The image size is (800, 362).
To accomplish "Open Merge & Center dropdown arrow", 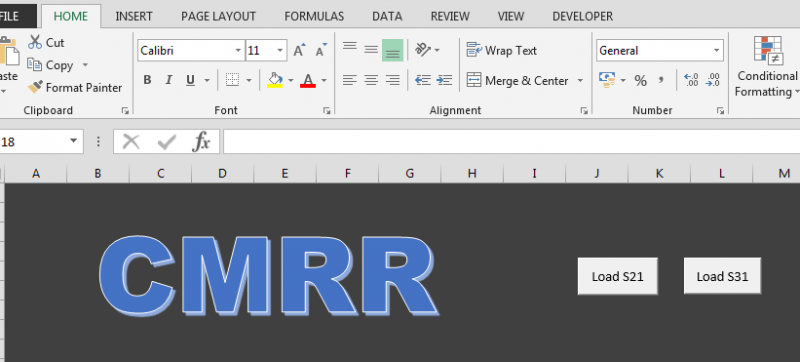I will point(580,81).
